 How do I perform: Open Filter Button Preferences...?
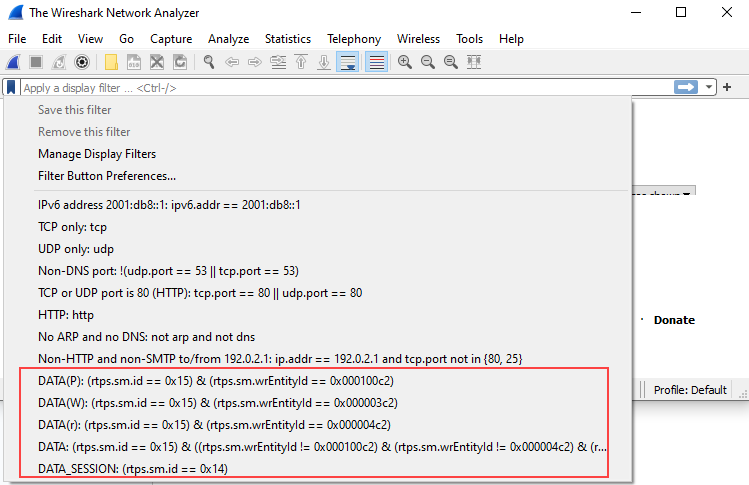(x=107, y=176)
